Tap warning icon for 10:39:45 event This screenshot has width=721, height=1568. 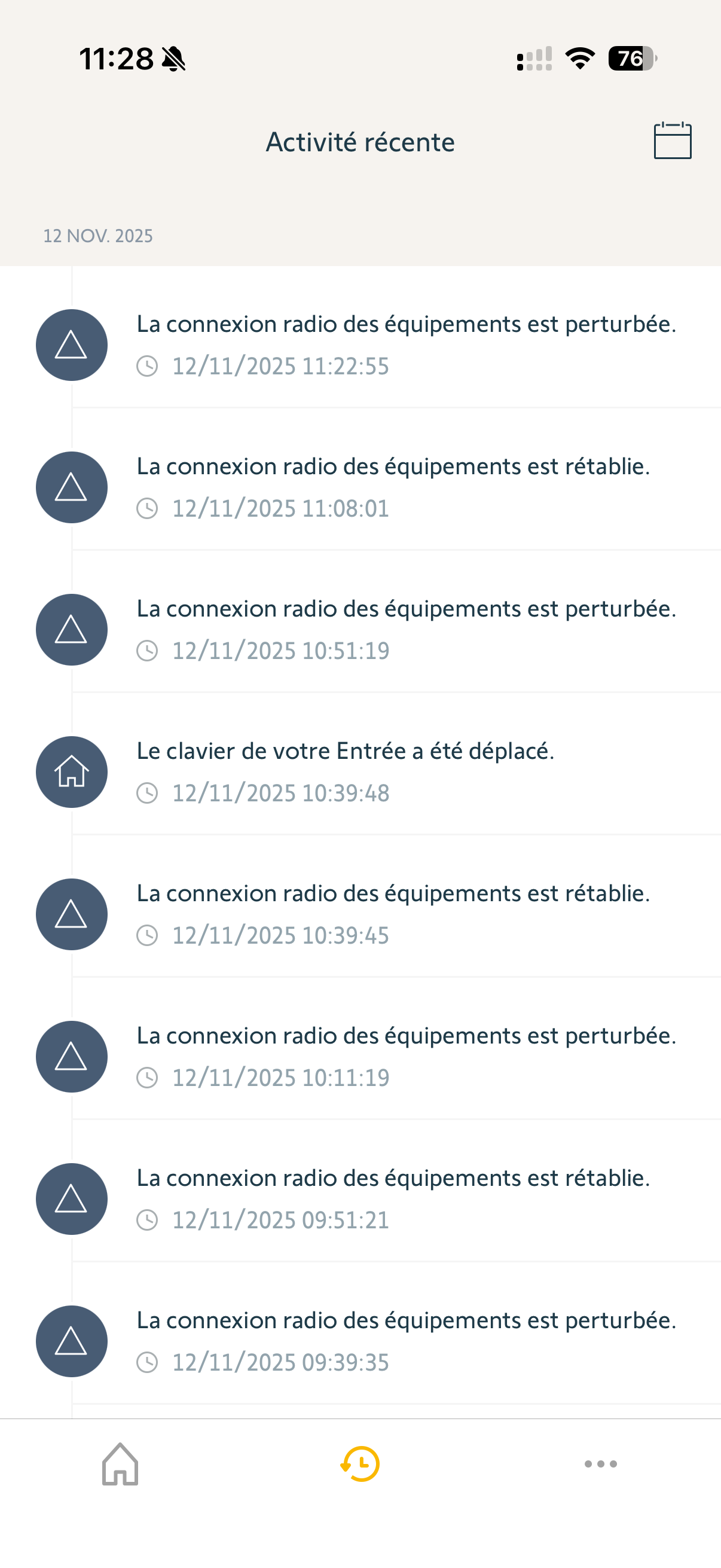tap(72, 914)
